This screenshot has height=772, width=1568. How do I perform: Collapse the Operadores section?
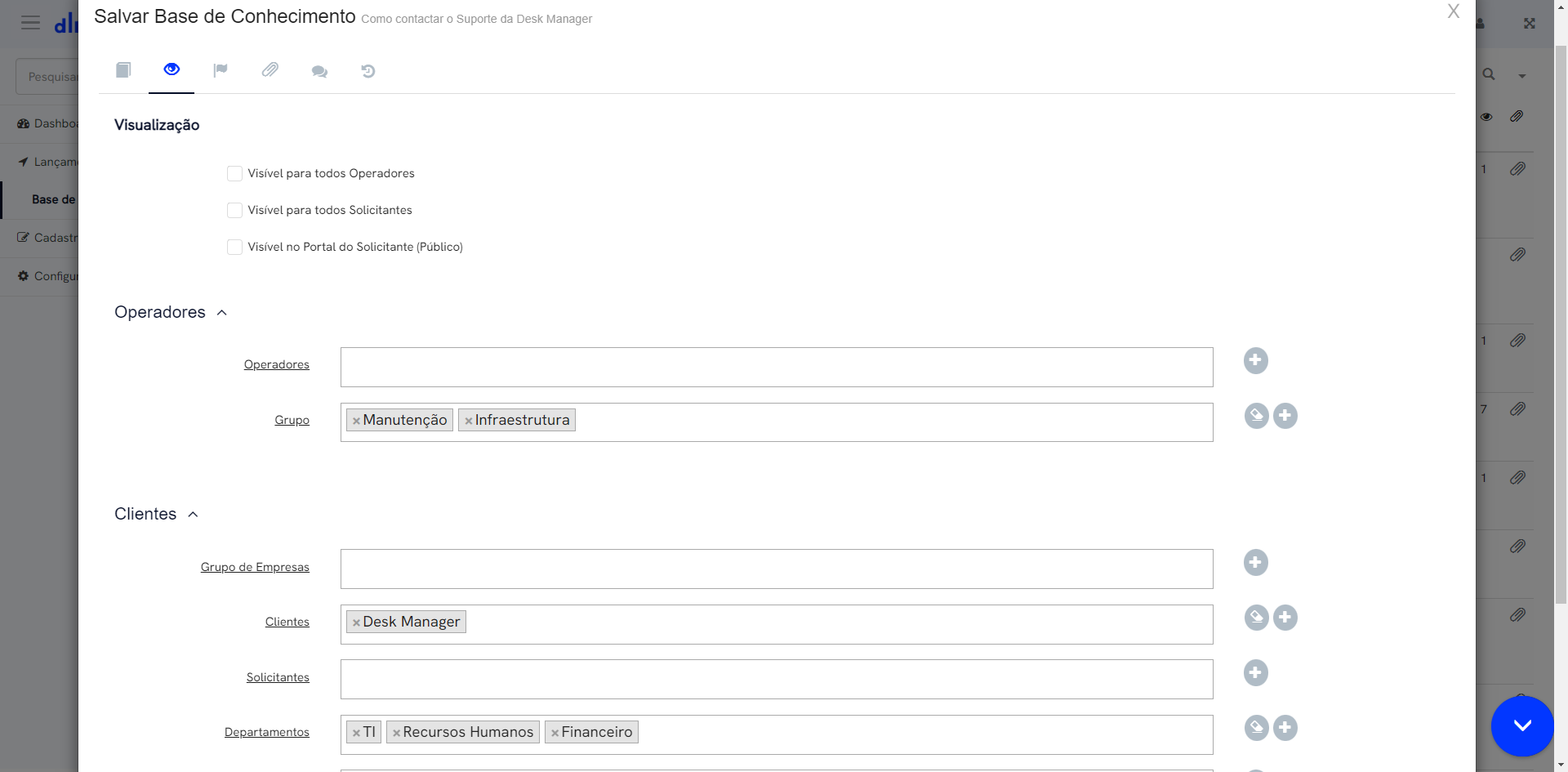(221, 313)
